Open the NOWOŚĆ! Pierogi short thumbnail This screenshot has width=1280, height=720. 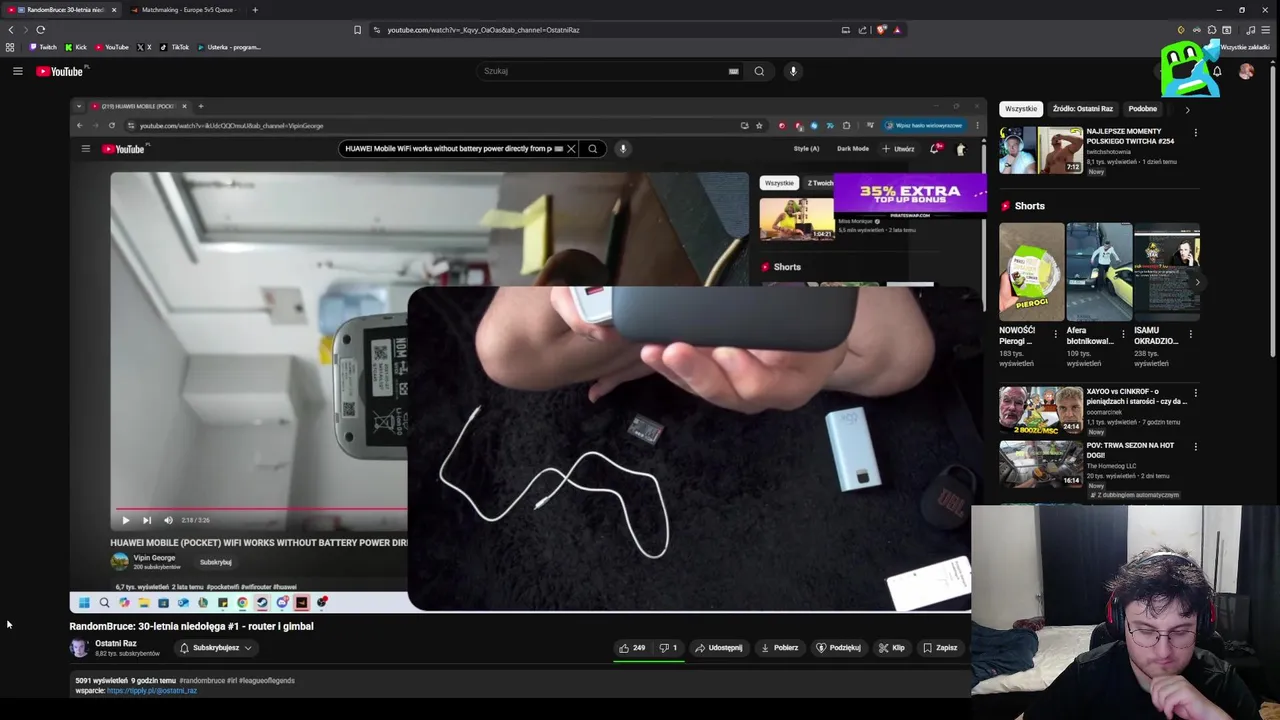[1032, 272]
